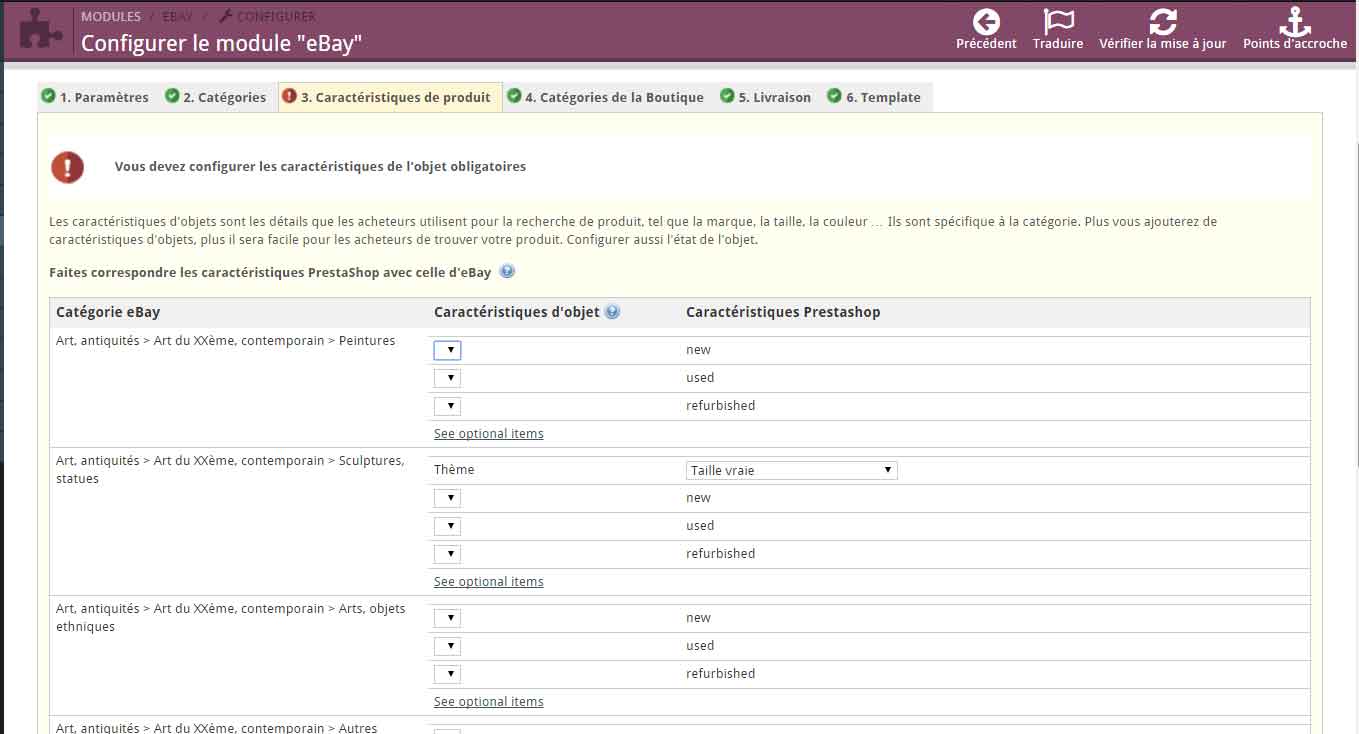The width and height of the screenshot is (1359, 734).
Task: Click 'See optional items' under Sculptures, statues
Action: click(489, 582)
